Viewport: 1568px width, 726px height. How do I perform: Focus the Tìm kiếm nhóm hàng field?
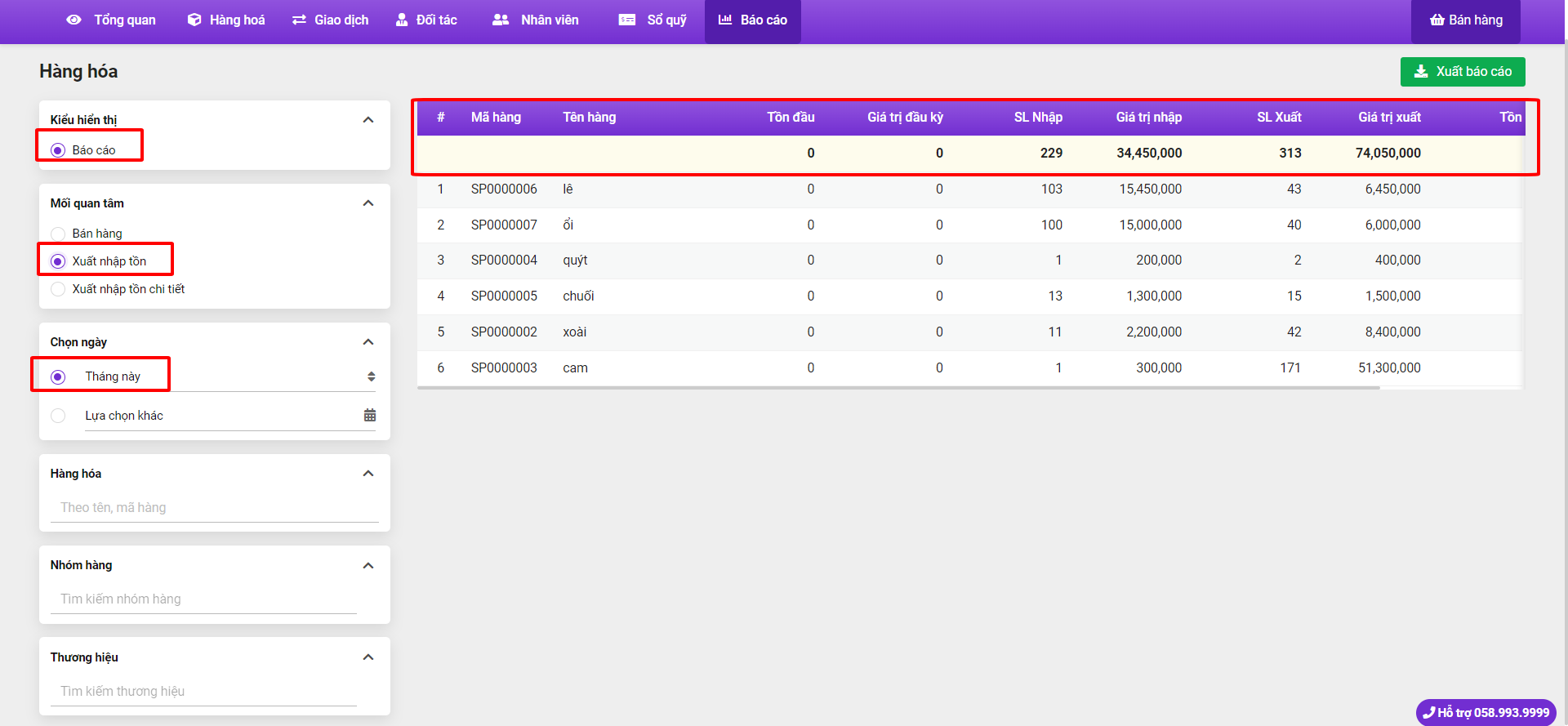tap(204, 599)
